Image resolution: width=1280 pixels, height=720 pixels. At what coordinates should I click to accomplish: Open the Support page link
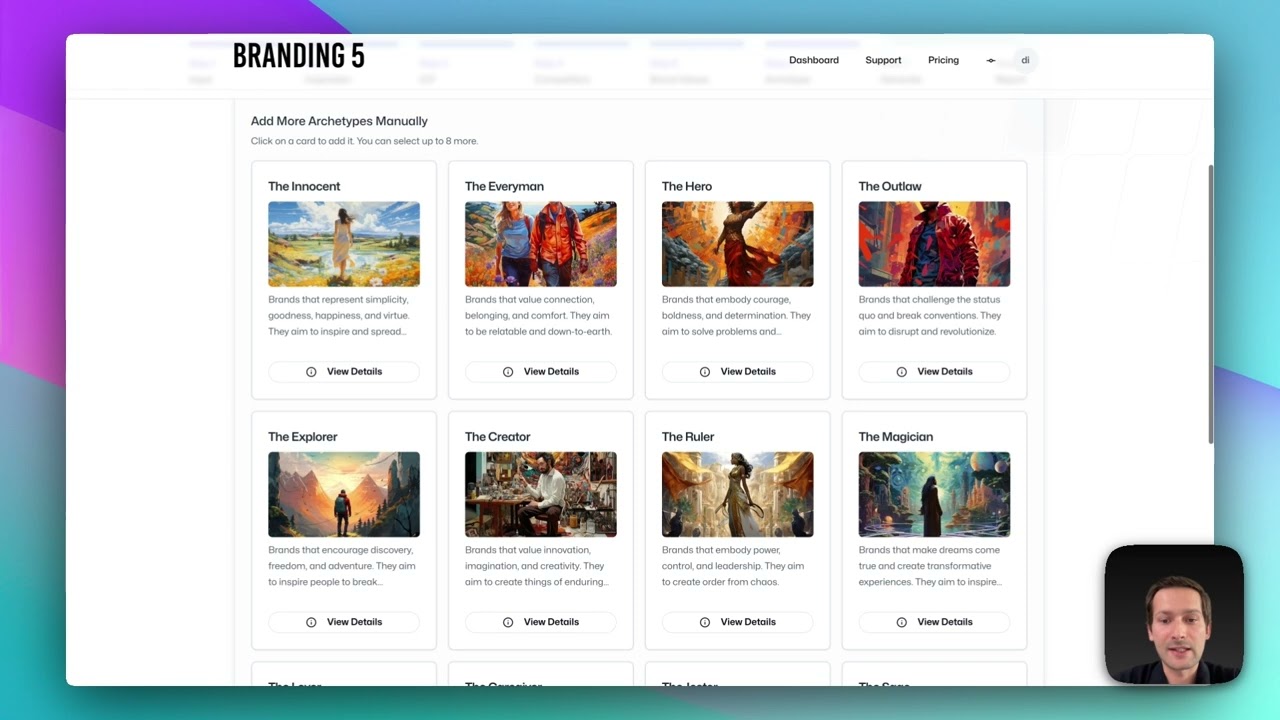[883, 60]
